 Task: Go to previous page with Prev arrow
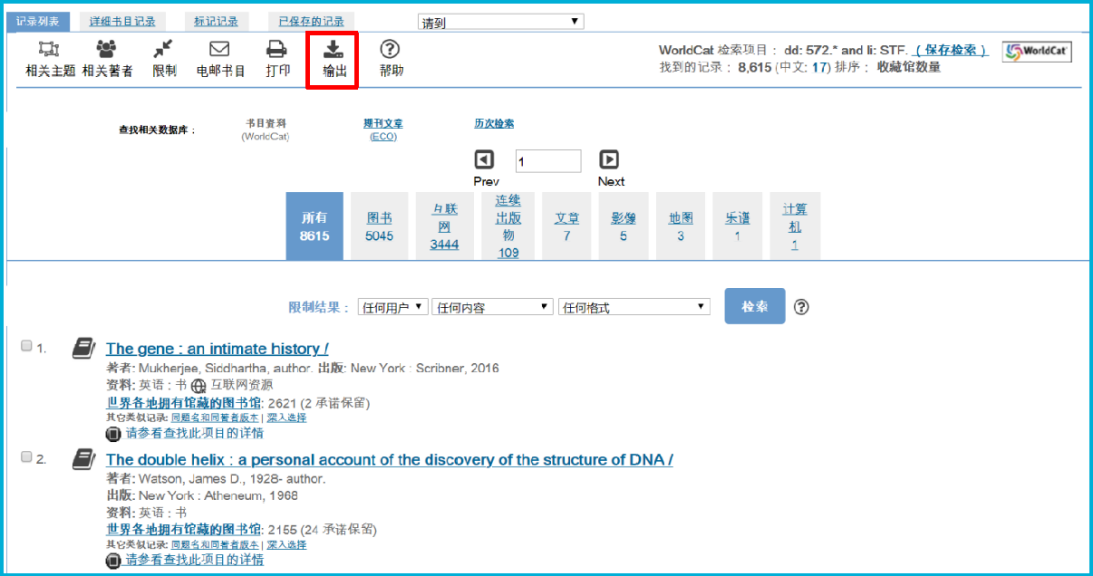point(484,160)
